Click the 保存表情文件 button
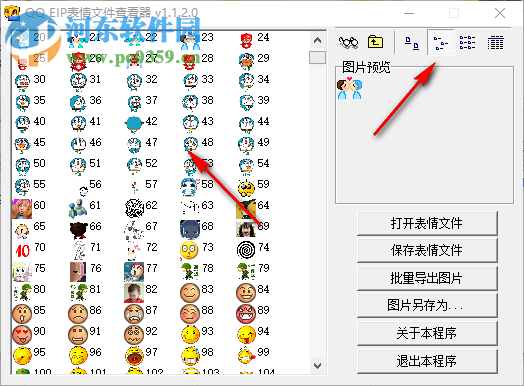Viewport: 524px width, 386px height. [427, 250]
